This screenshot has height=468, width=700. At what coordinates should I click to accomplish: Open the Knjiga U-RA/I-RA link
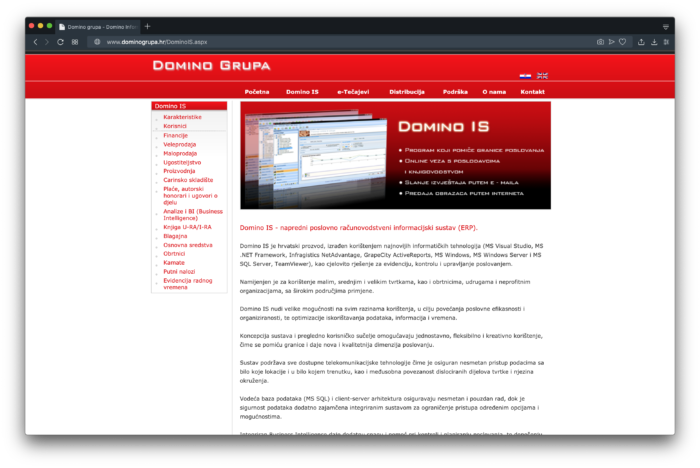(187, 227)
